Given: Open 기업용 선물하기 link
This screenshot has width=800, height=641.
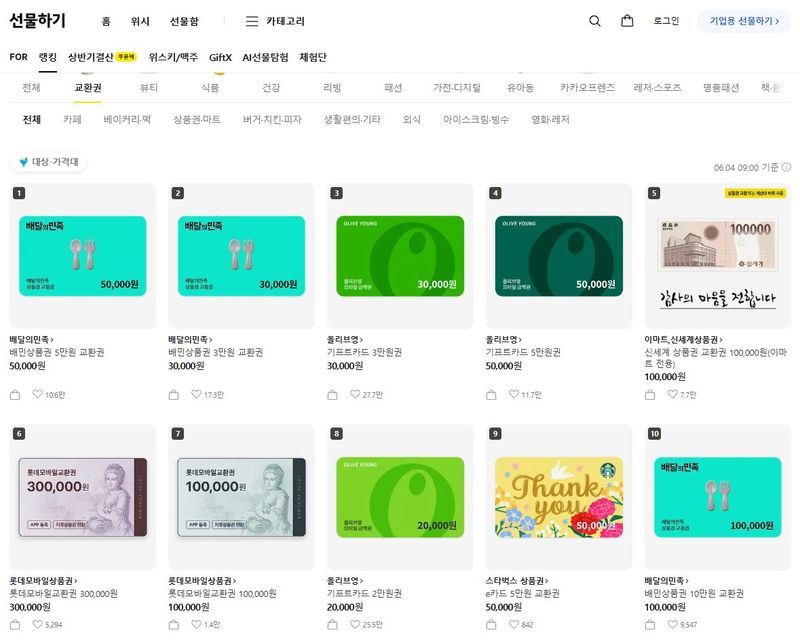Looking at the screenshot, I should 744,21.
